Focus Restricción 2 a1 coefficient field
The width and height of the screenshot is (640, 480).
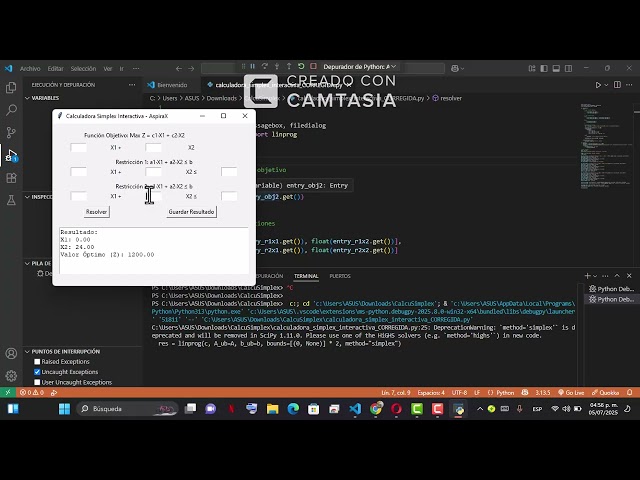point(78,196)
